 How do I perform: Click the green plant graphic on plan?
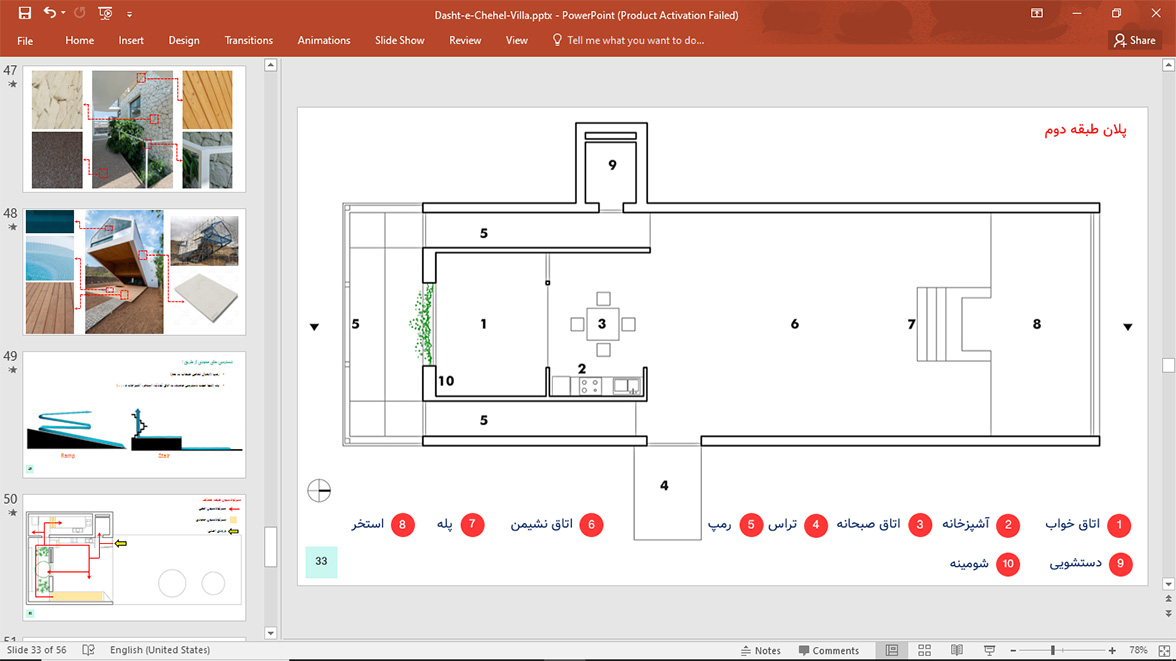click(422, 324)
